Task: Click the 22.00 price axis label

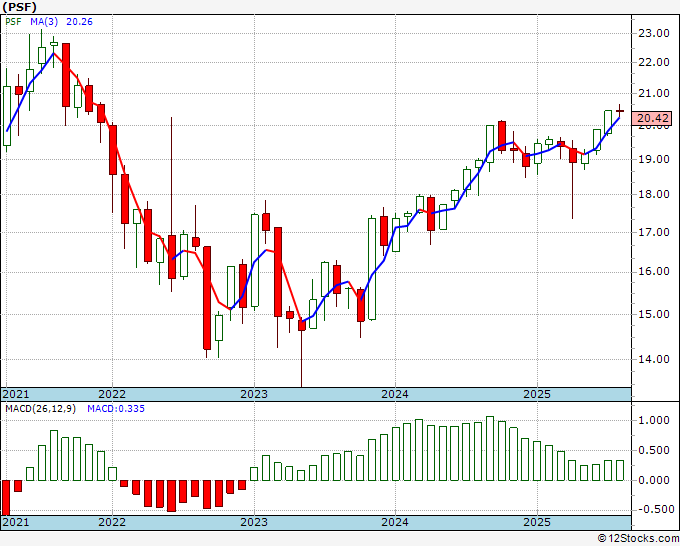Action: pos(654,62)
